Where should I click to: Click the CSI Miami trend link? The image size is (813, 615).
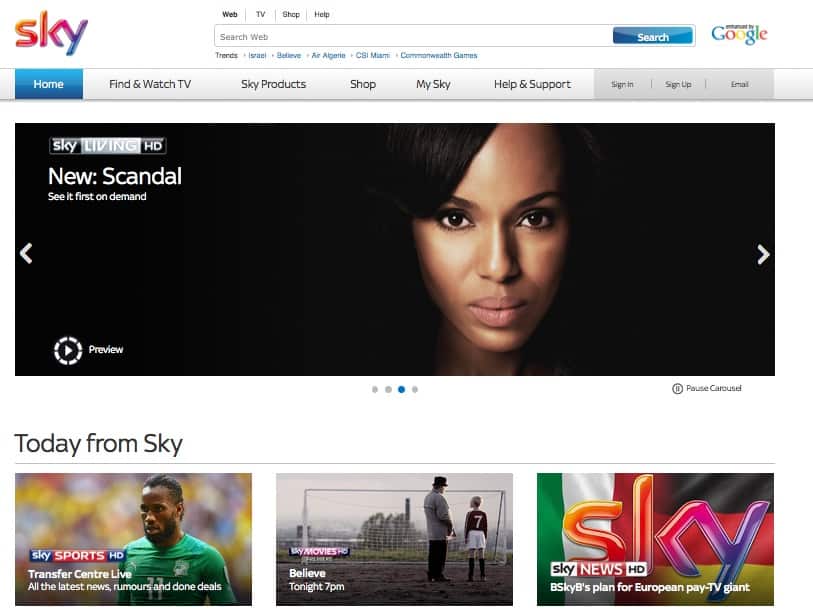[x=372, y=55]
